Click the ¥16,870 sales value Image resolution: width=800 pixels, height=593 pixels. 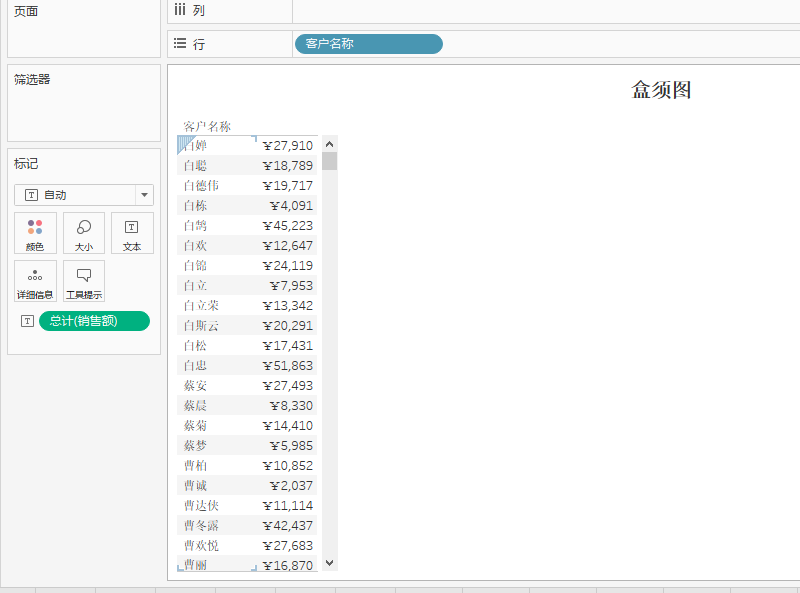[288, 565]
